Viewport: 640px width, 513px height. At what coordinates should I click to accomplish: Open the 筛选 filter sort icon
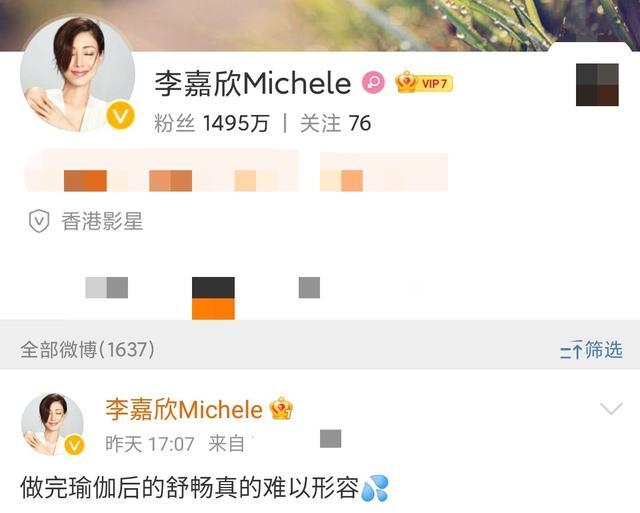[571, 350]
